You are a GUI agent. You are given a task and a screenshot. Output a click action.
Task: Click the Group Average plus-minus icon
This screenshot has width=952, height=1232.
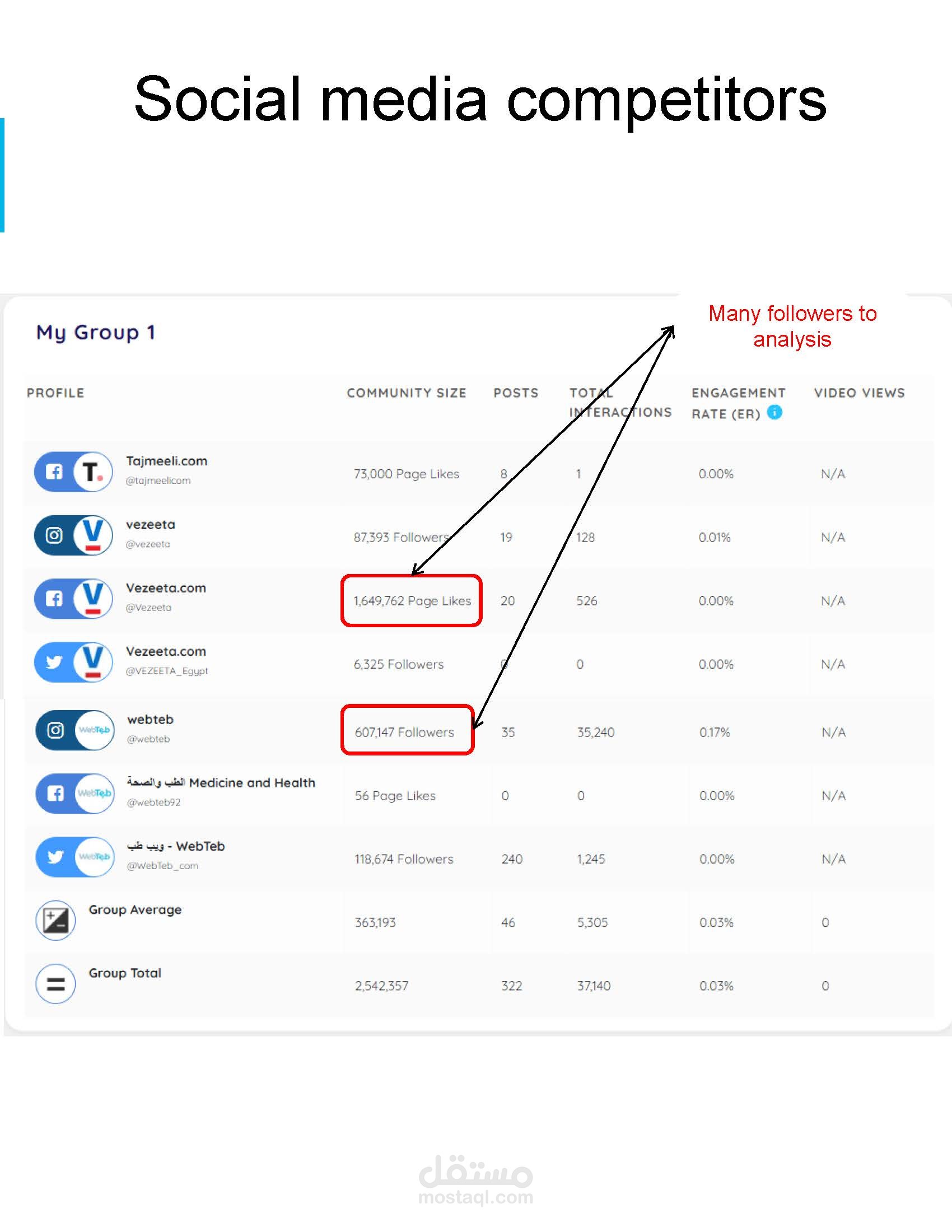coord(55,920)
